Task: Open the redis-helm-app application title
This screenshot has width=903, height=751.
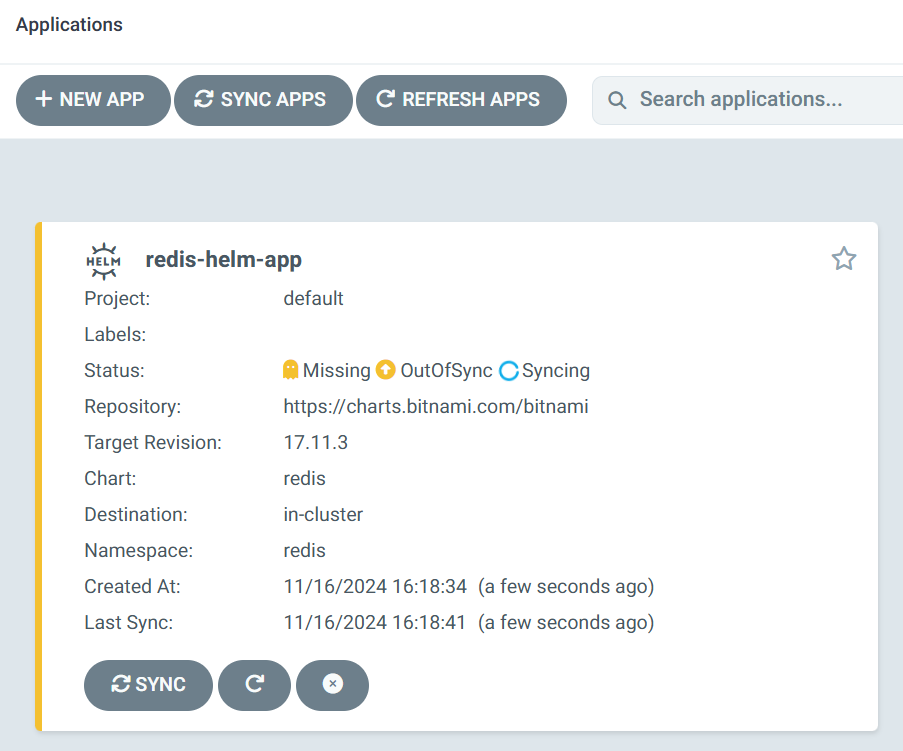Action: click(x=223, y=260)
